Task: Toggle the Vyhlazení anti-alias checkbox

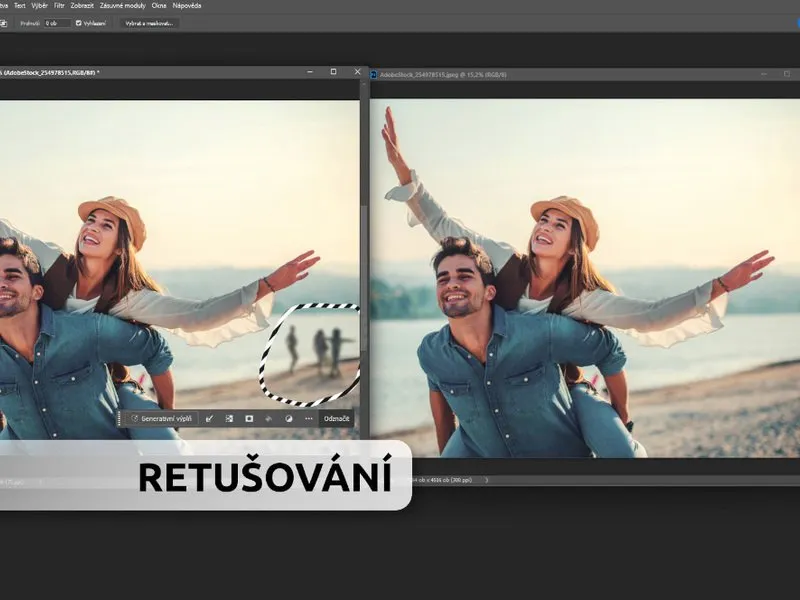Action: tap(79, 23)
